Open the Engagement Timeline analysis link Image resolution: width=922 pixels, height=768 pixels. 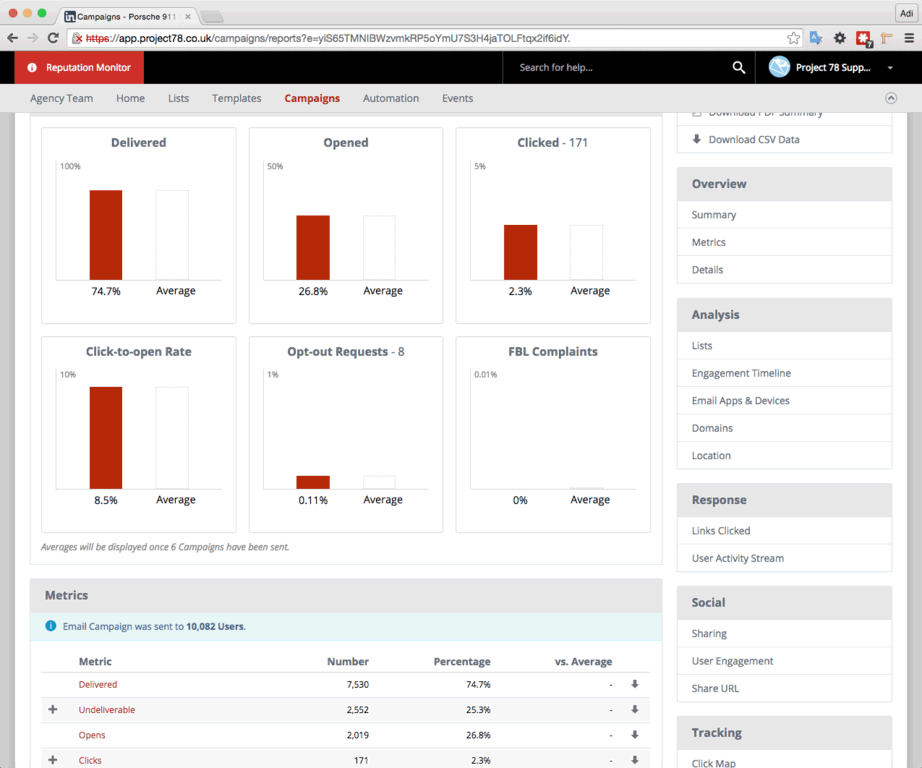tap(741, 373)
